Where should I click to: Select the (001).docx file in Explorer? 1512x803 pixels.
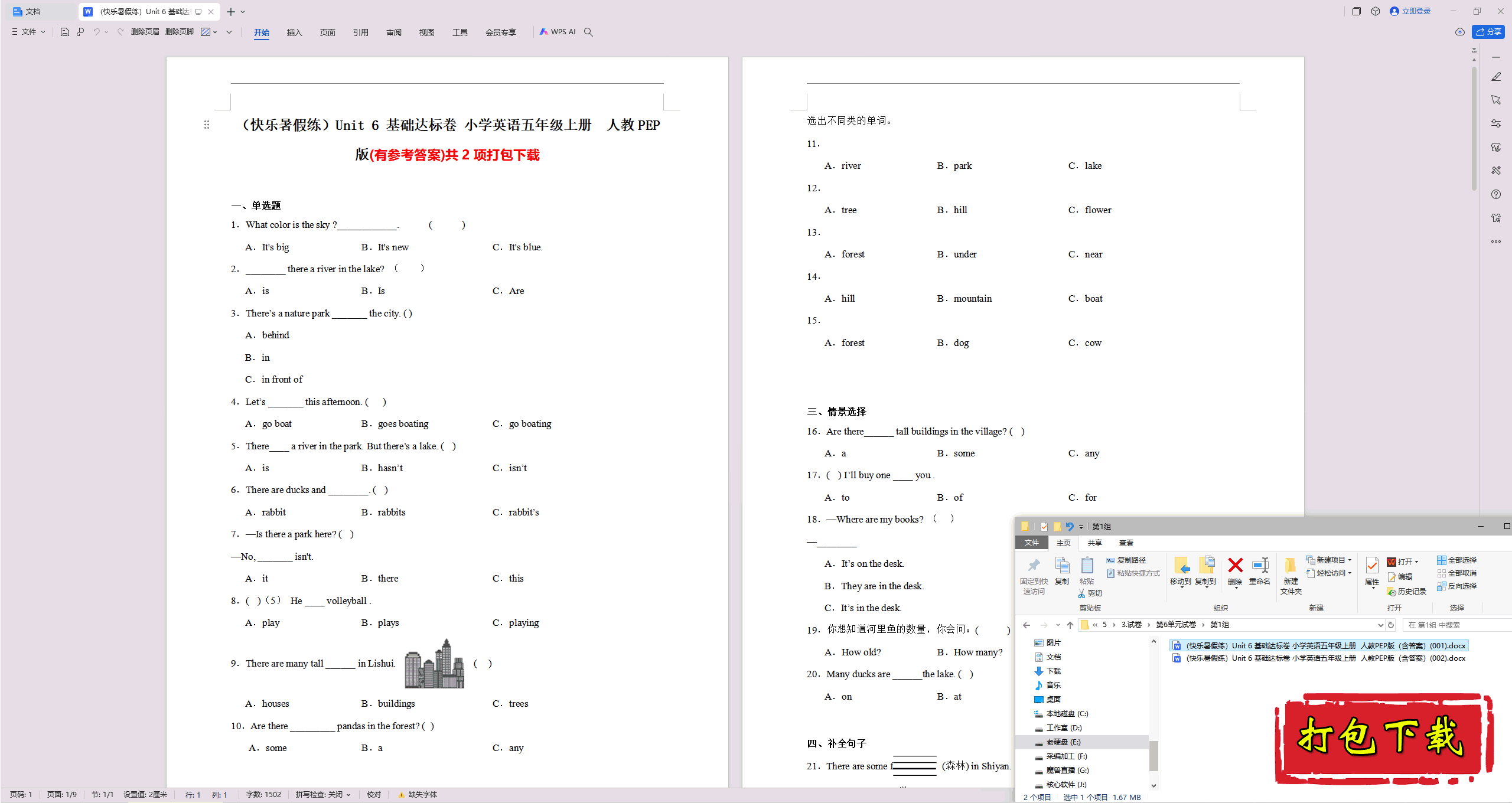click(1318, 645)
